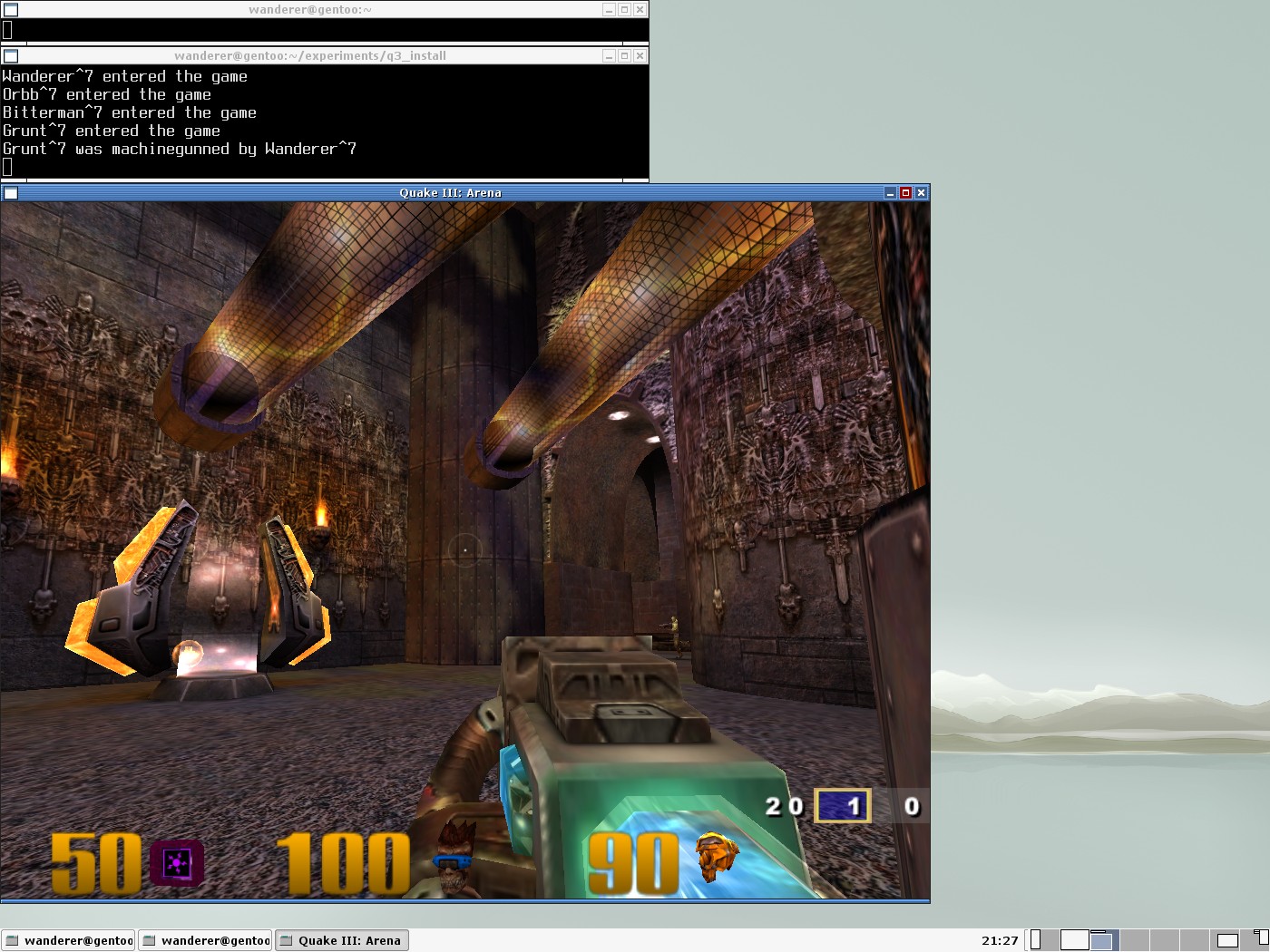The image size is (1270, 952).
Task: Focus the top terminal's black input area
Action: (325, 30)
